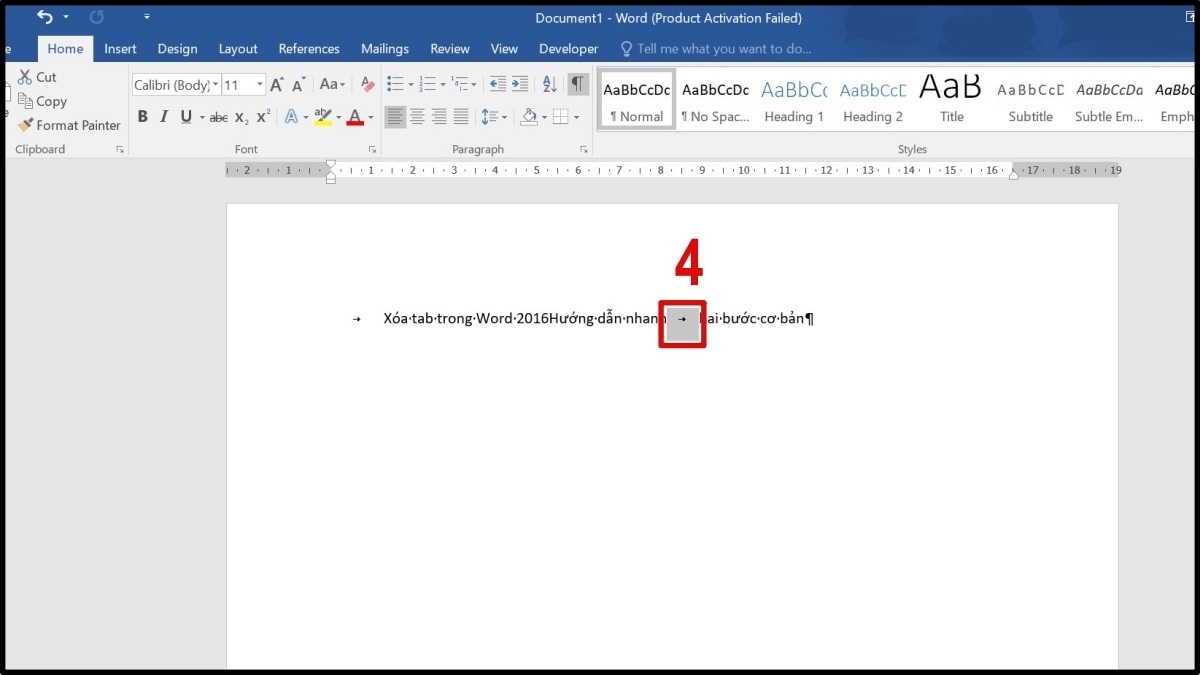The width and height of the screenshot is (1200, 675).
Task: Apply bold formatting with the B icon
Action: click(142, 117)
